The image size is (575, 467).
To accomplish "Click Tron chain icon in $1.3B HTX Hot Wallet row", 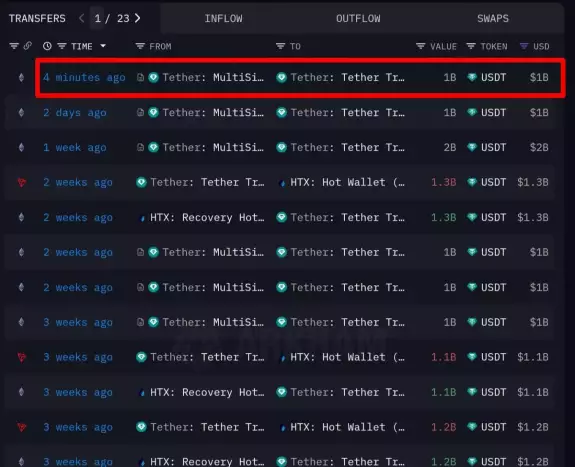I will coord(22,182).
